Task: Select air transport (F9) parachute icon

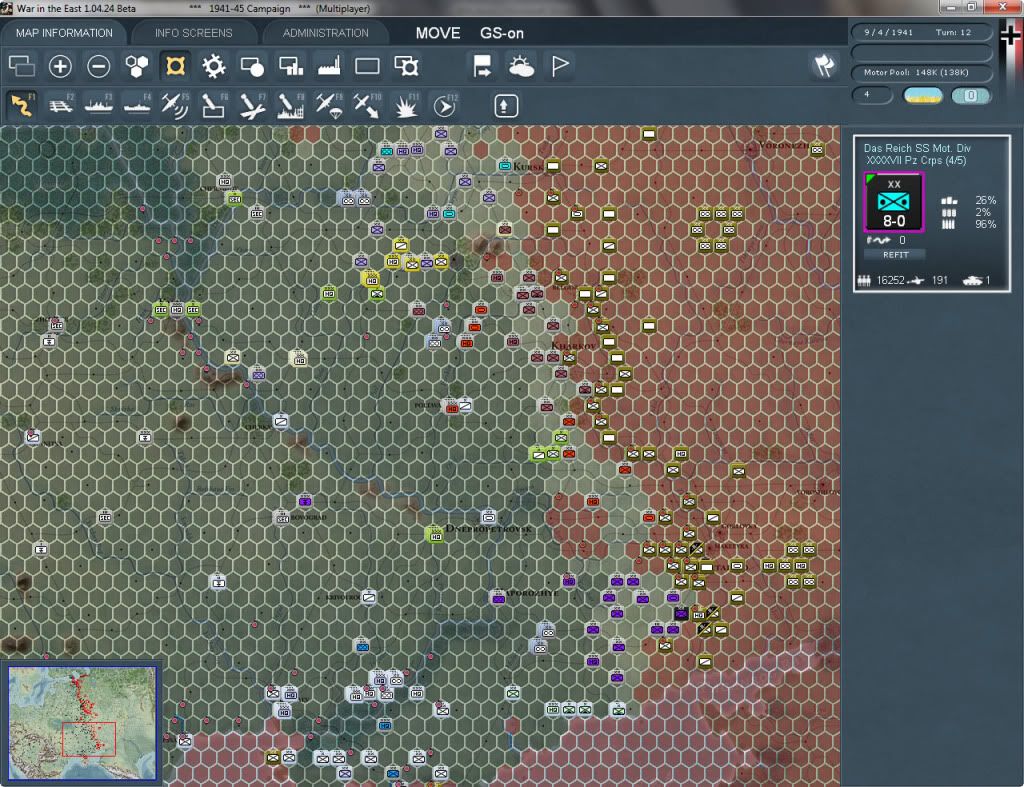Action: click(x=328, y=105)
